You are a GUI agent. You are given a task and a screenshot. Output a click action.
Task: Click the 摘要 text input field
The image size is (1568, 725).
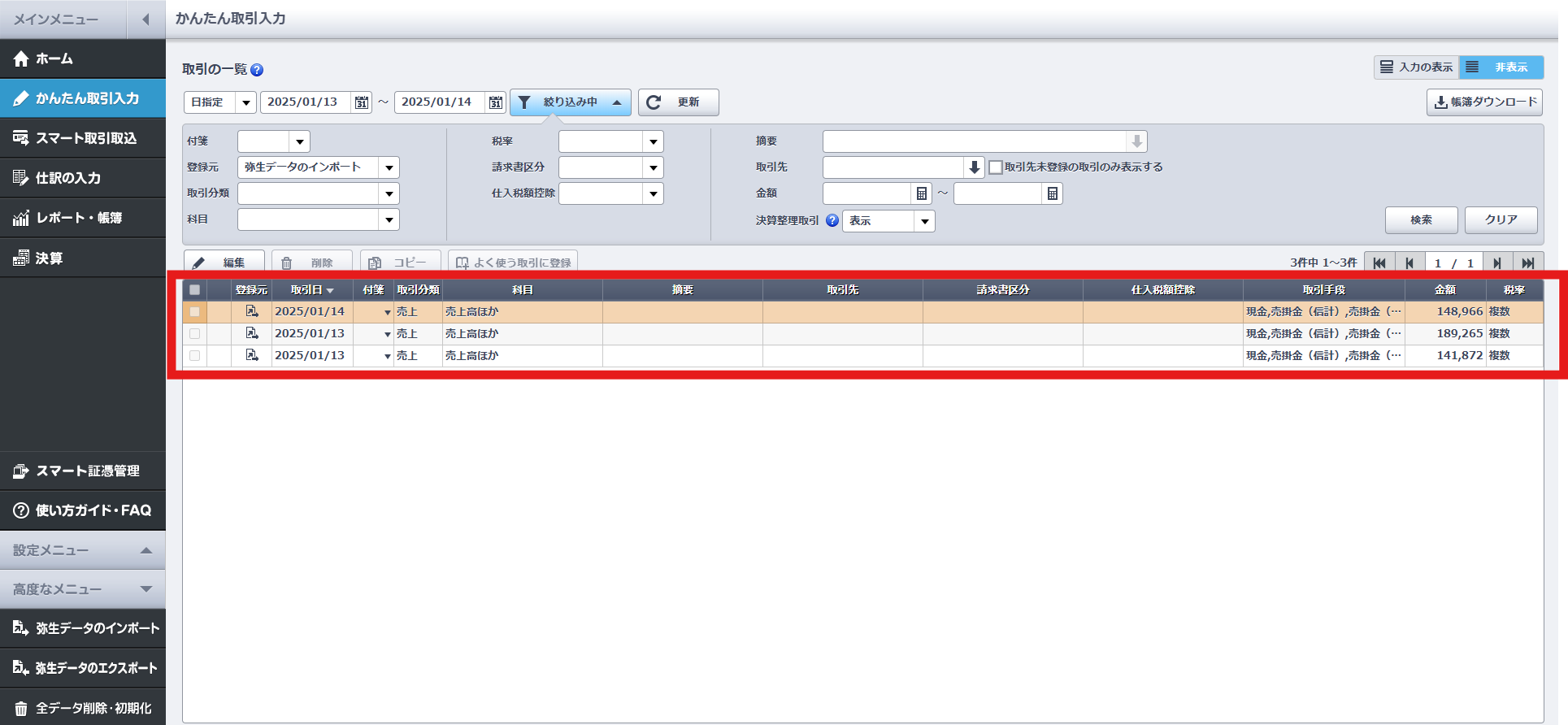tap(974, 141)
